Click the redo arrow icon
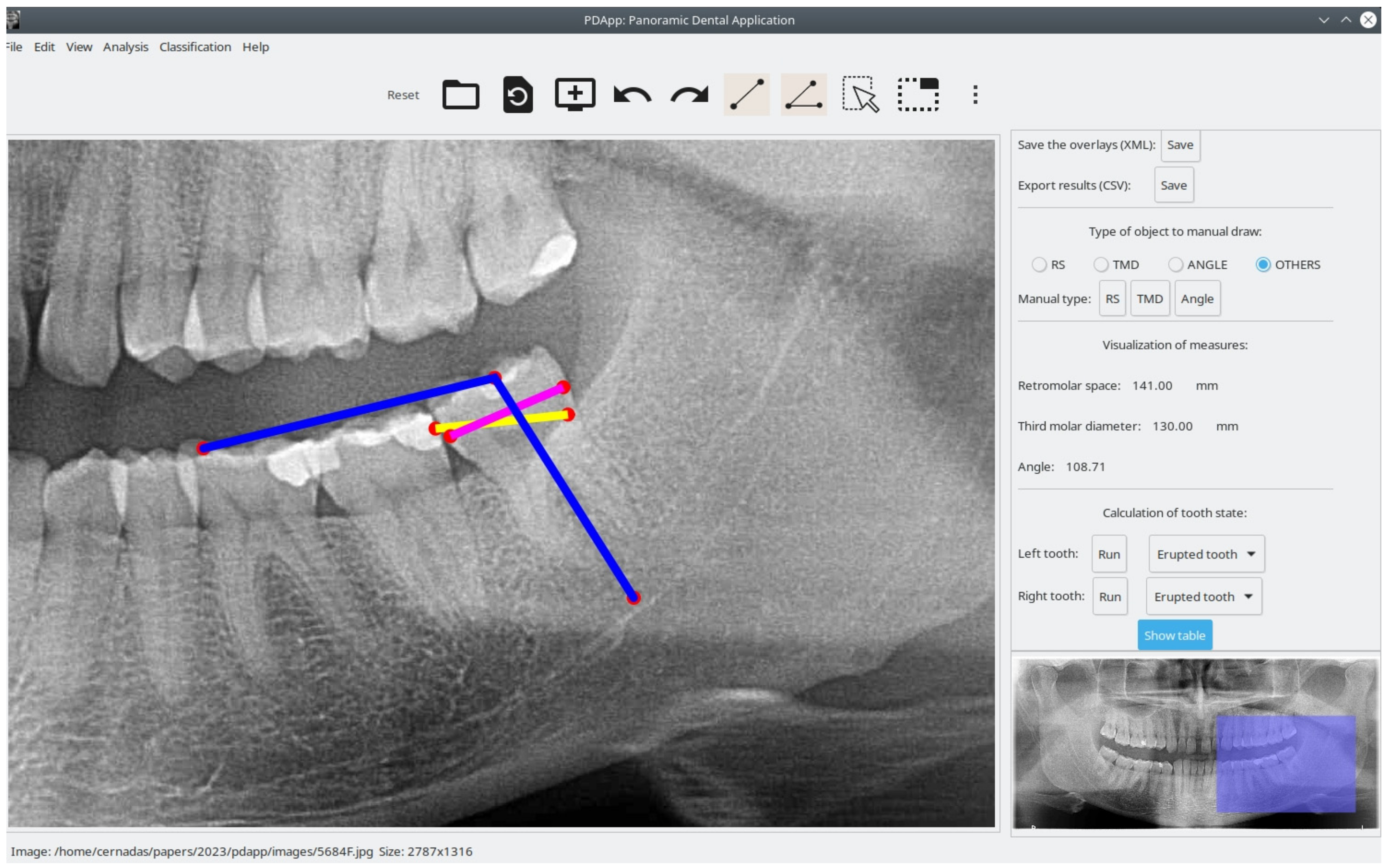Screen dimensions: 1388x868 click(689, 95)
